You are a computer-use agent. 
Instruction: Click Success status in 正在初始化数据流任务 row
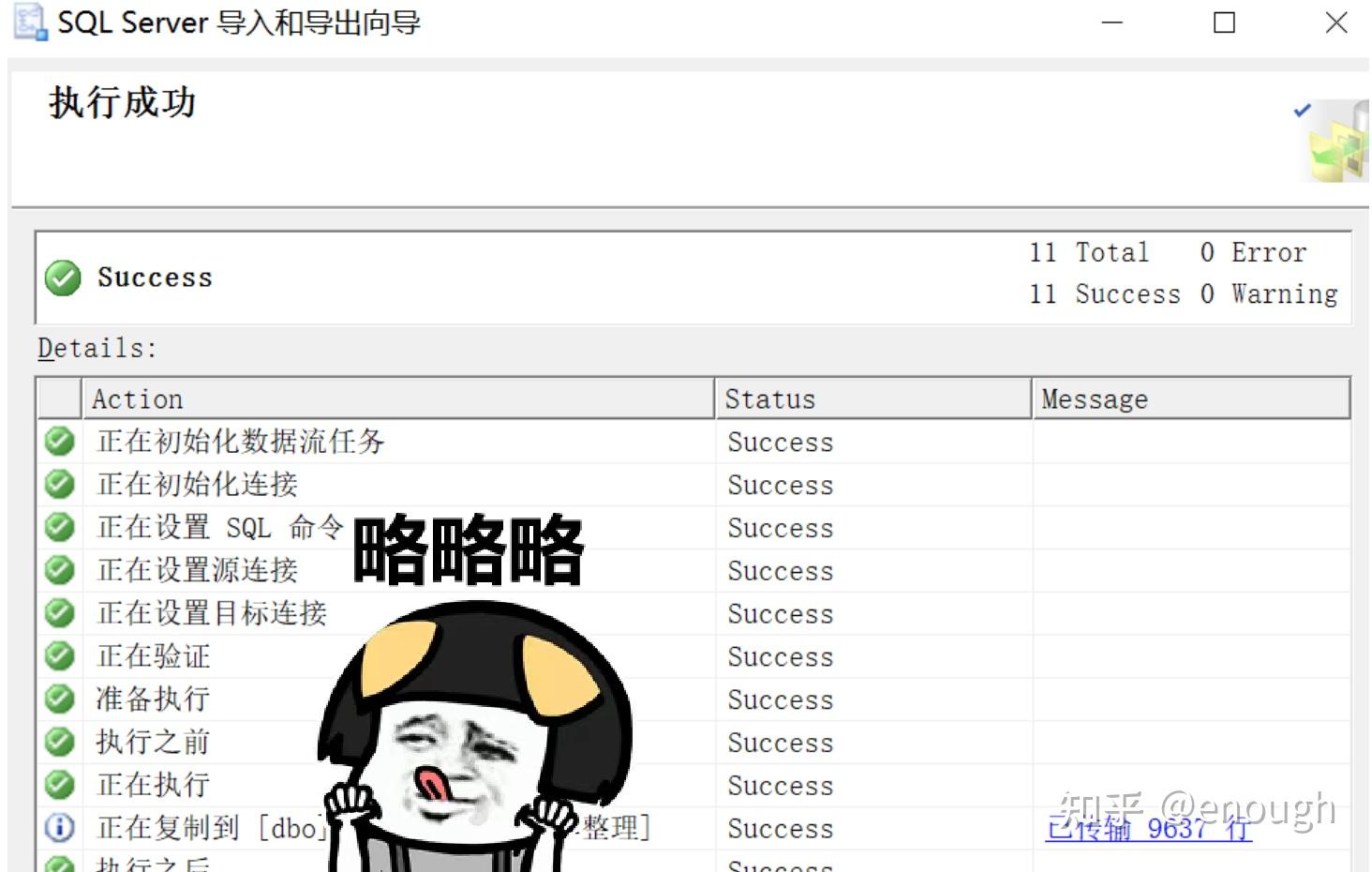click(781, 442)
